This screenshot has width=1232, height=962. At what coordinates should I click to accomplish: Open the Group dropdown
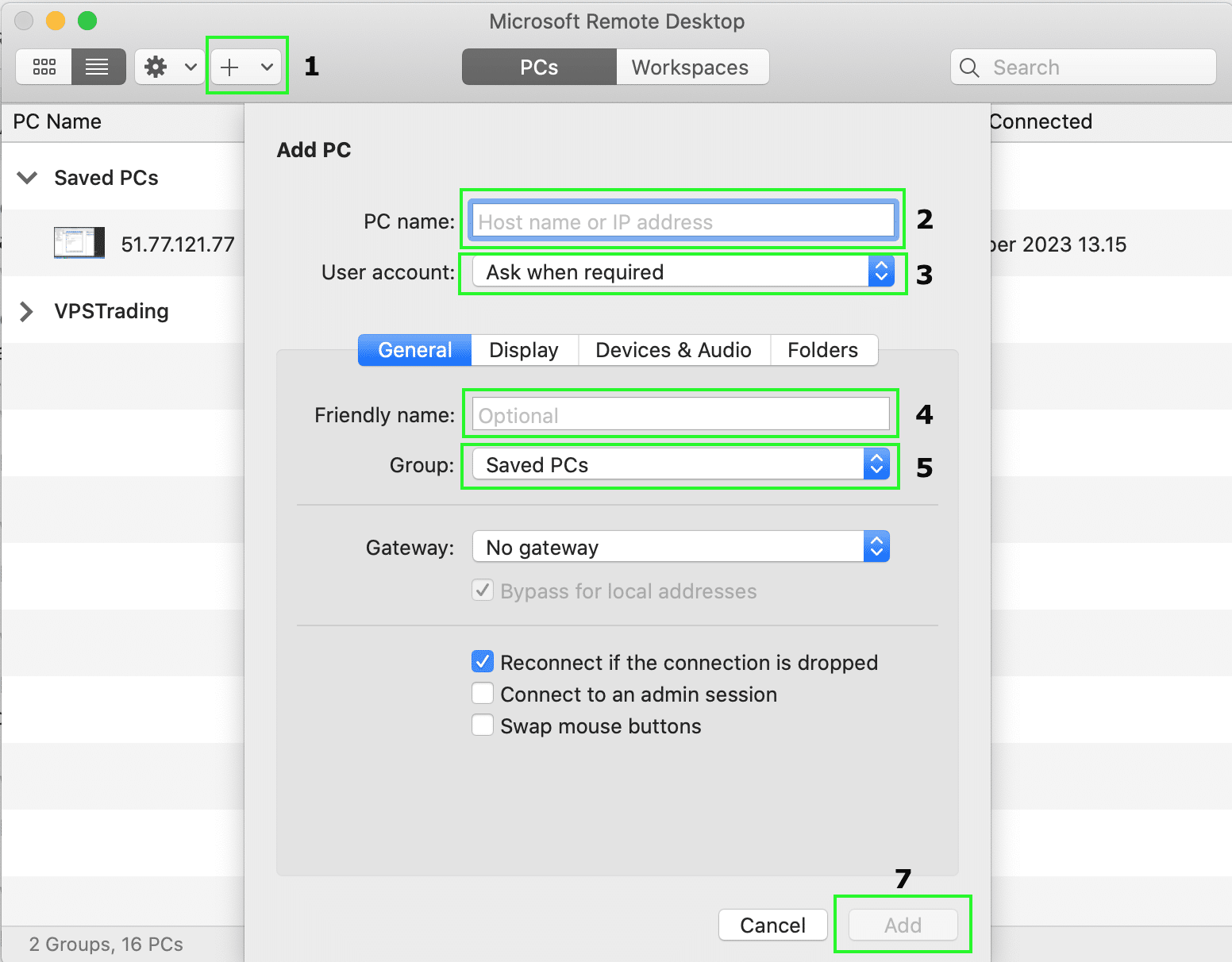tap(681, 465)
